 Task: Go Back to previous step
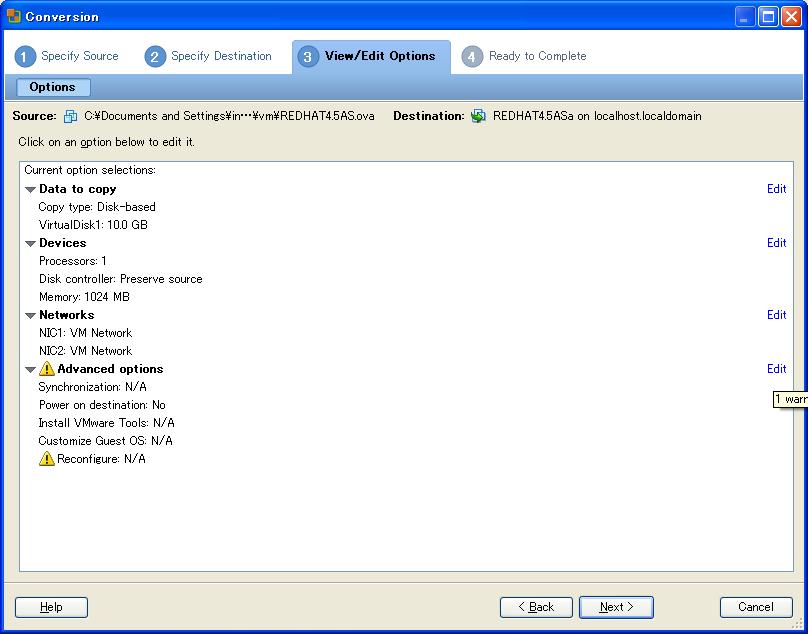coord(536,607)
